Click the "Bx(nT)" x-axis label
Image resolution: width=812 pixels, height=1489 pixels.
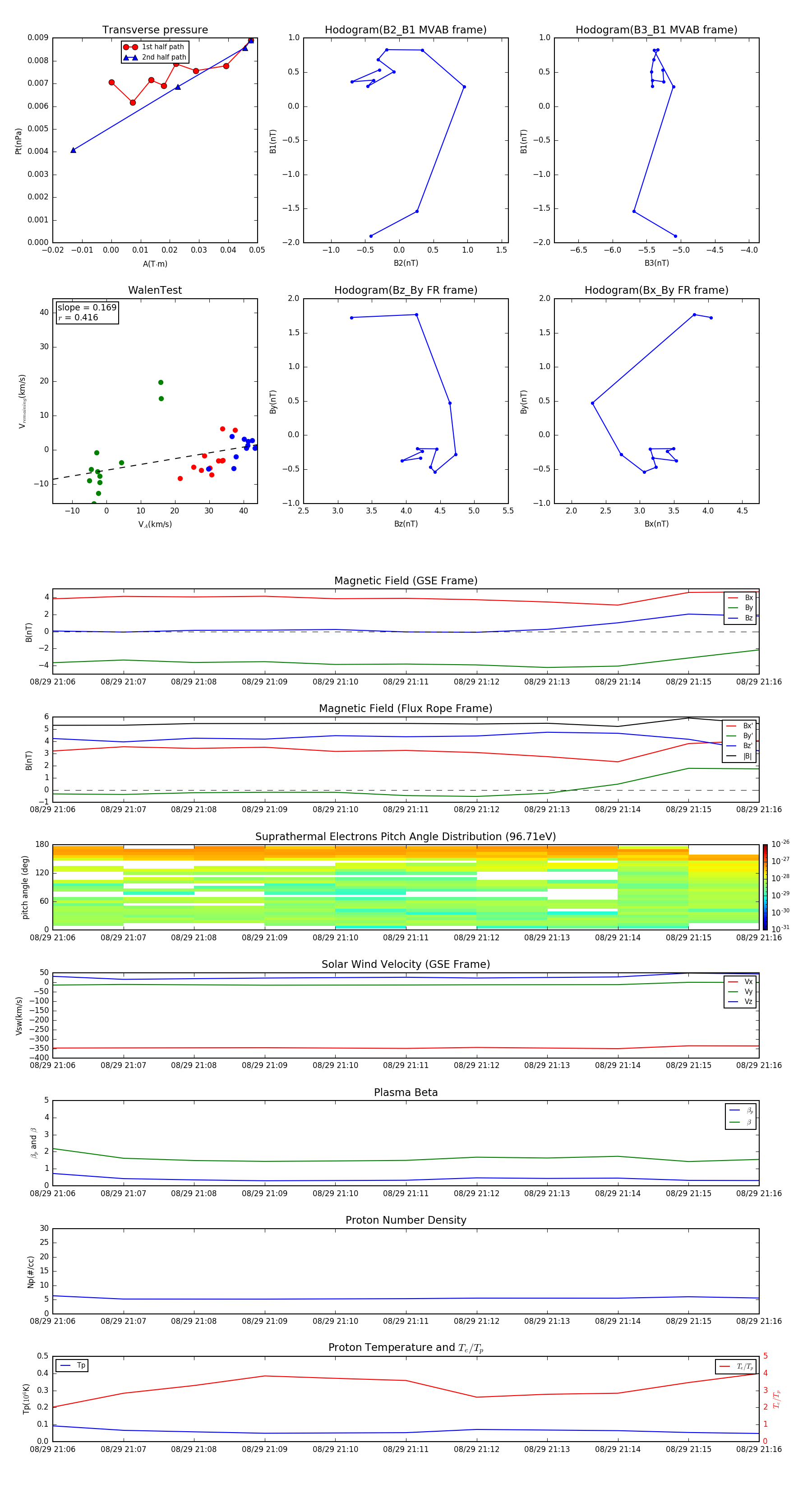coord(656,524)
